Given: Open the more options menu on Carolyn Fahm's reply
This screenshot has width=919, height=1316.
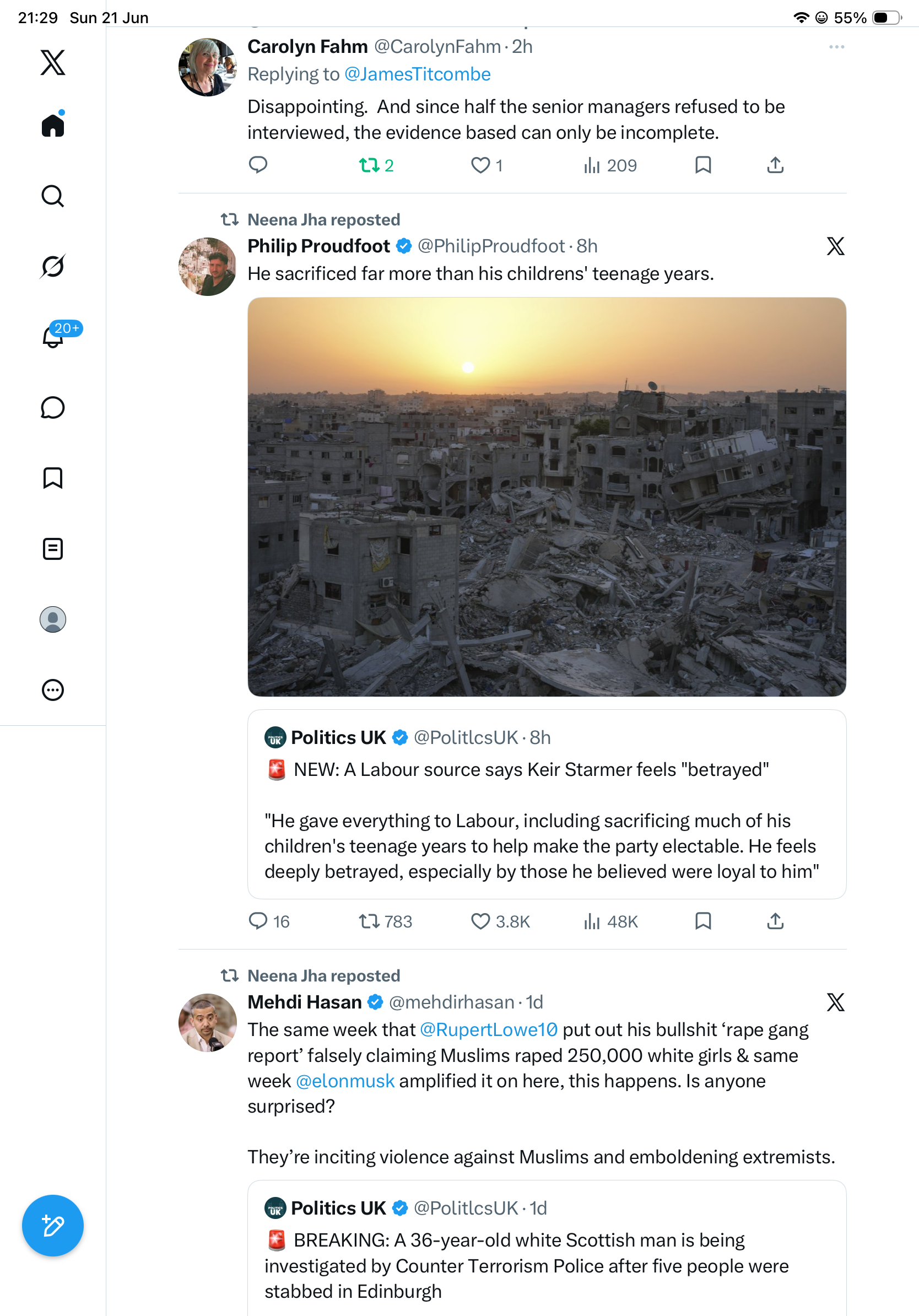Looking at the screenshot, I should point(836,47).
